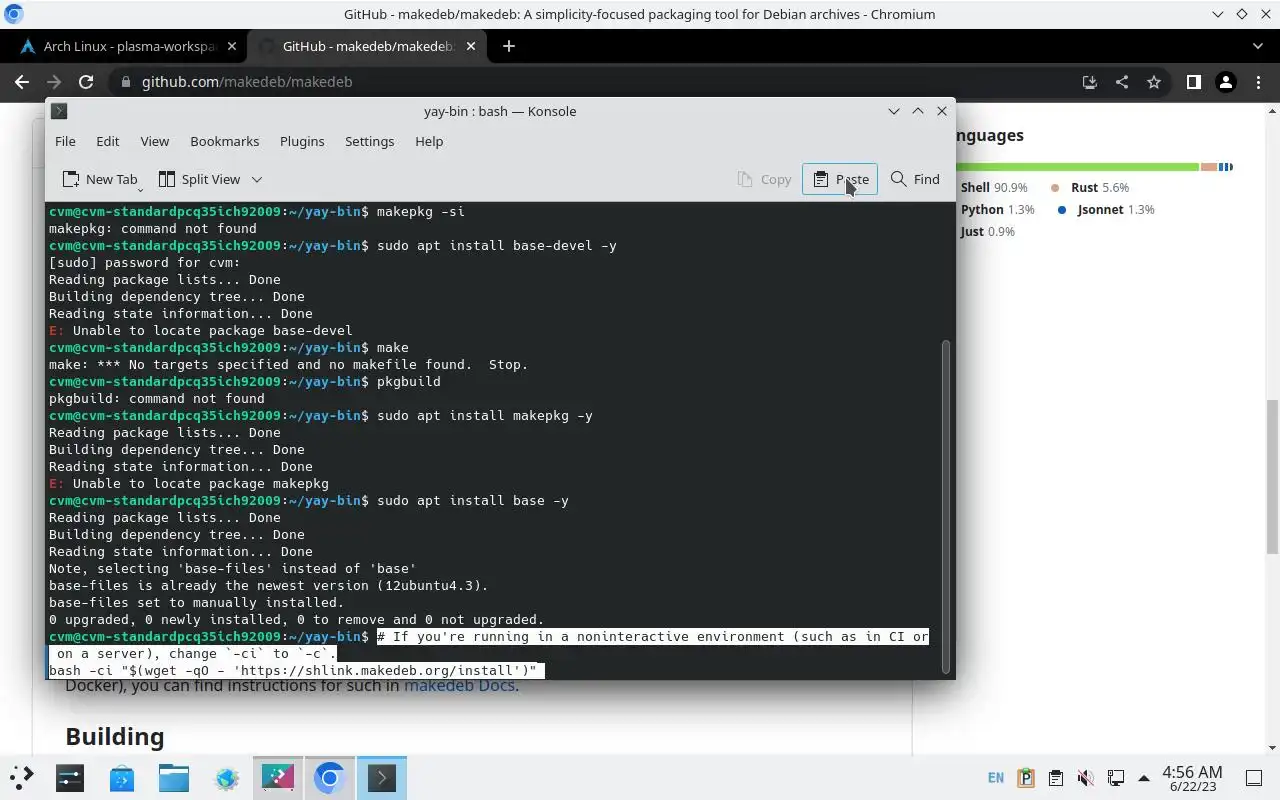
Task: Expand hidden system tray icons arrow
Action: pos(1144,777)
